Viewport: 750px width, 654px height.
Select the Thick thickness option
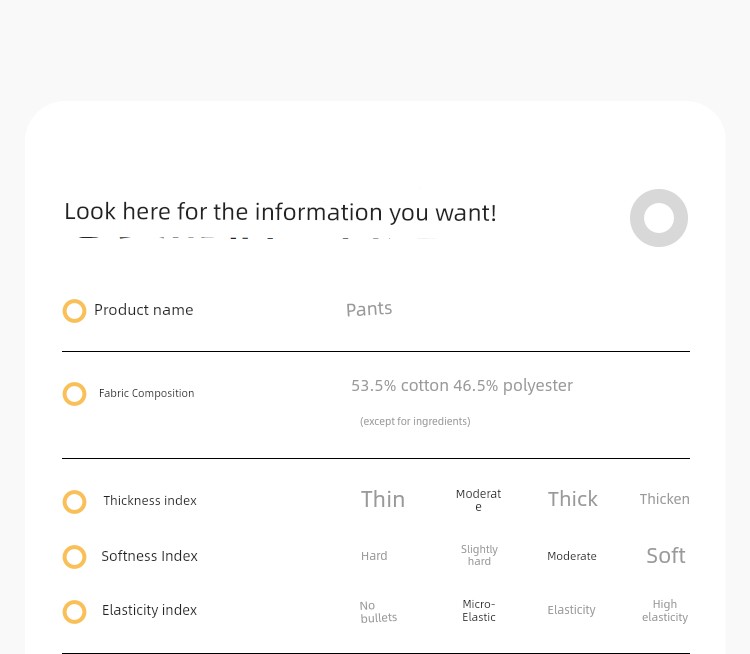(573, 499)
